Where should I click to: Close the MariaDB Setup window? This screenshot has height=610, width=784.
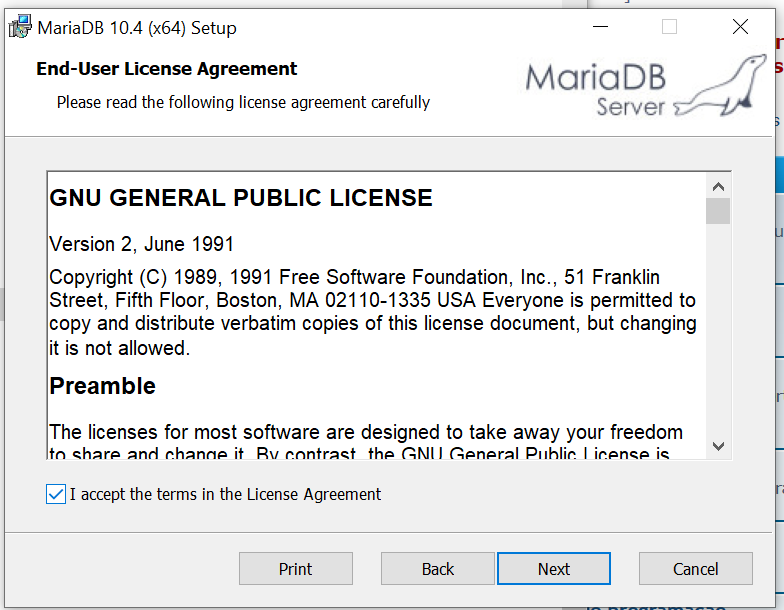pos(740,28)
